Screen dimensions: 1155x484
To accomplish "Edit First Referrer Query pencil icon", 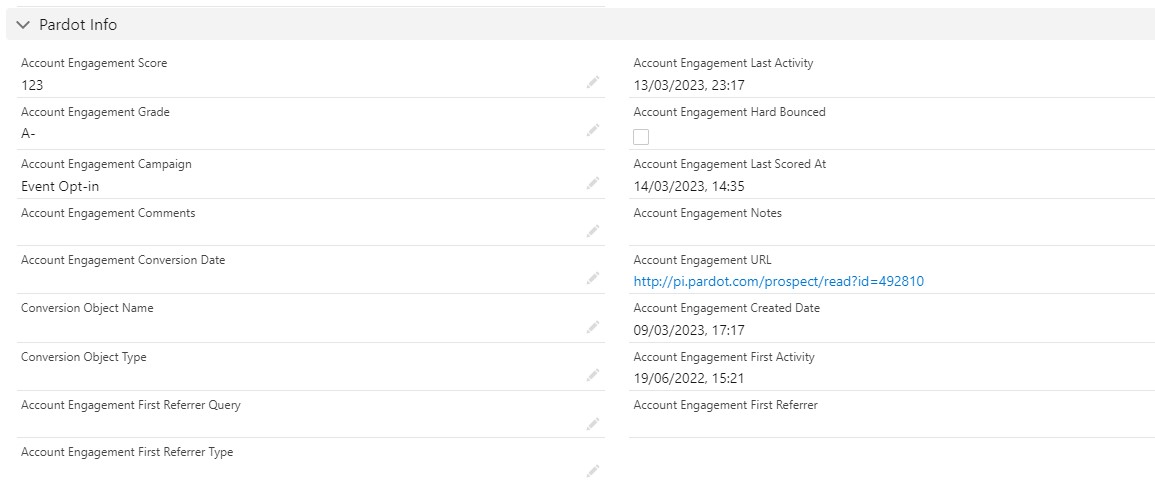I will 593,424.
